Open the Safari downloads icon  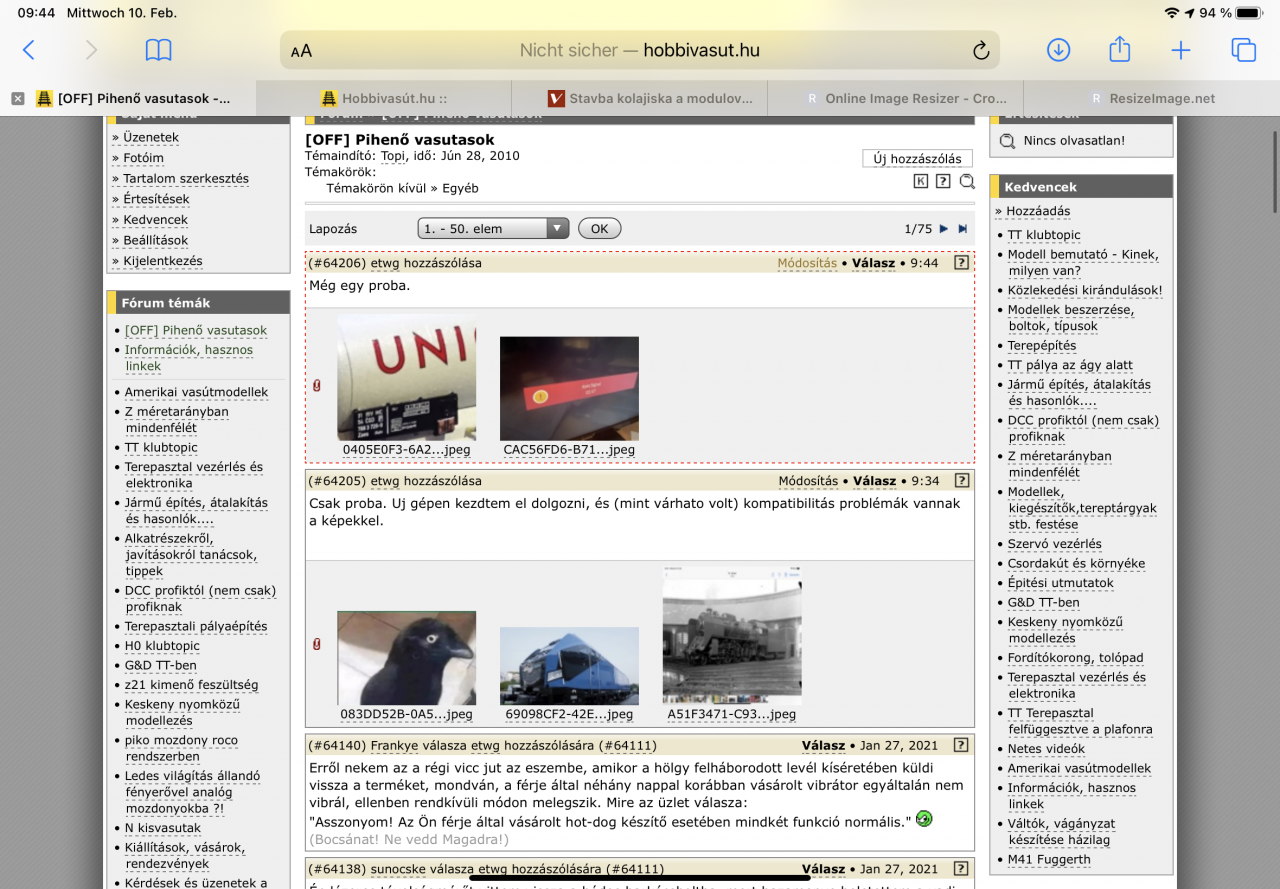[1058, 50]
